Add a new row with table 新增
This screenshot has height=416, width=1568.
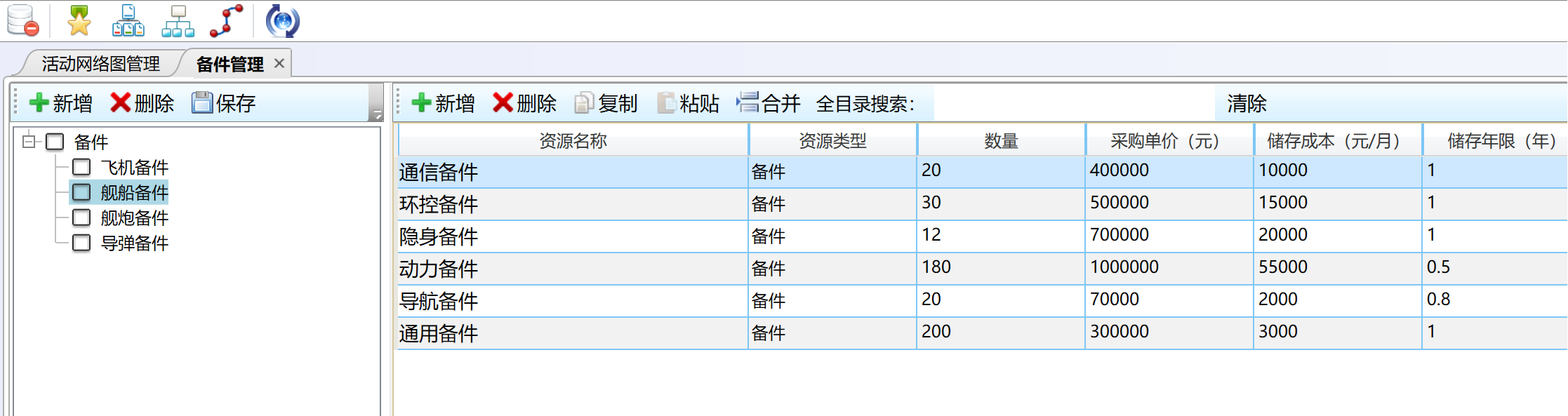[443, 103]
